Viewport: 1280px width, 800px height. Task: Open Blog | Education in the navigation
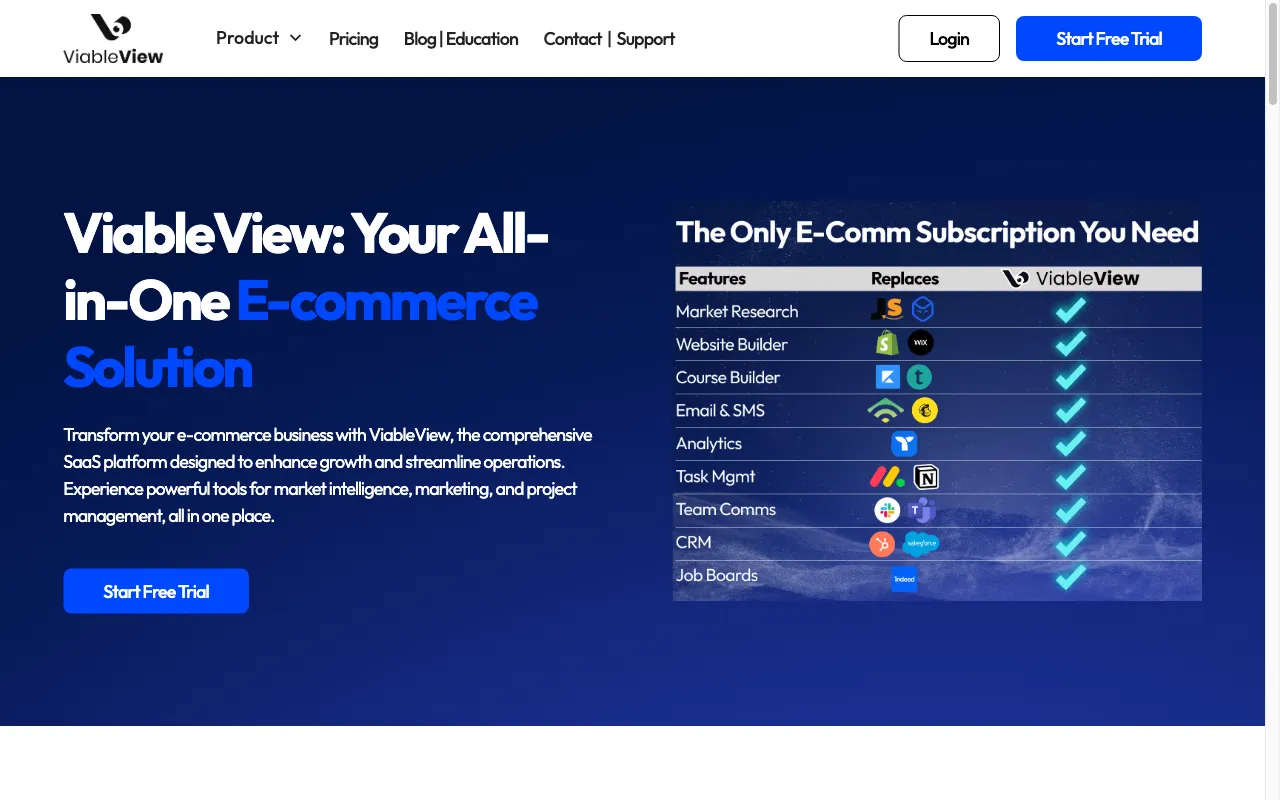(x=461, y=39)
